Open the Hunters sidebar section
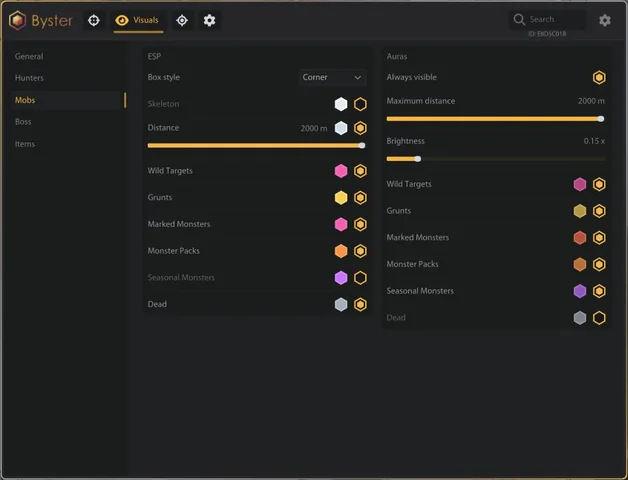 29,78
